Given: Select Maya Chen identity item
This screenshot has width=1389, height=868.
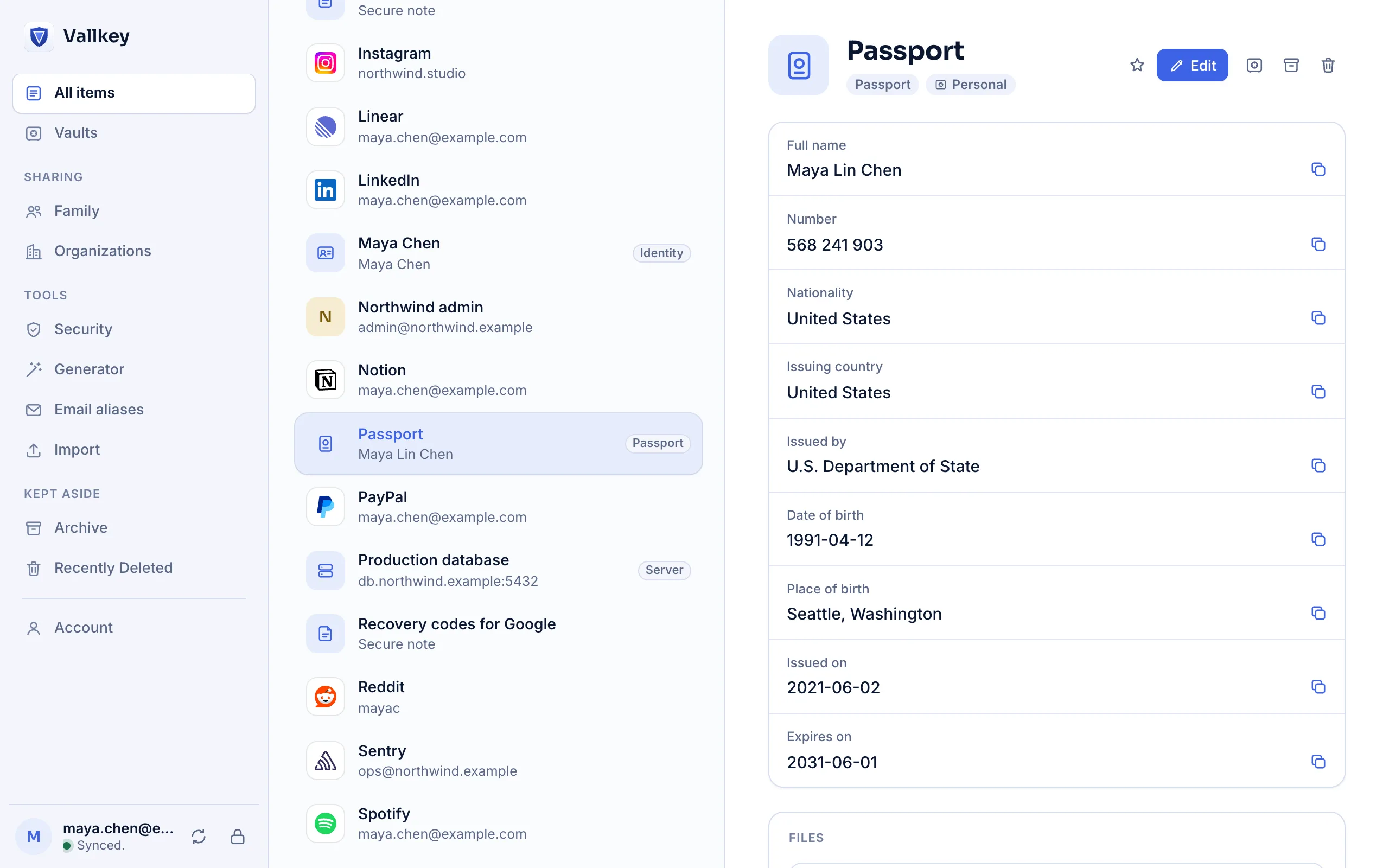Looking at the screenshot, I should click(x=498, y=253).
